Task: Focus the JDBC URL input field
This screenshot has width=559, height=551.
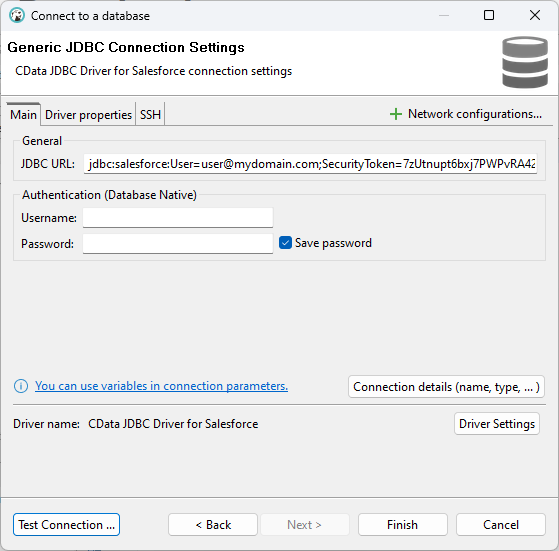Action: point(310,164)
